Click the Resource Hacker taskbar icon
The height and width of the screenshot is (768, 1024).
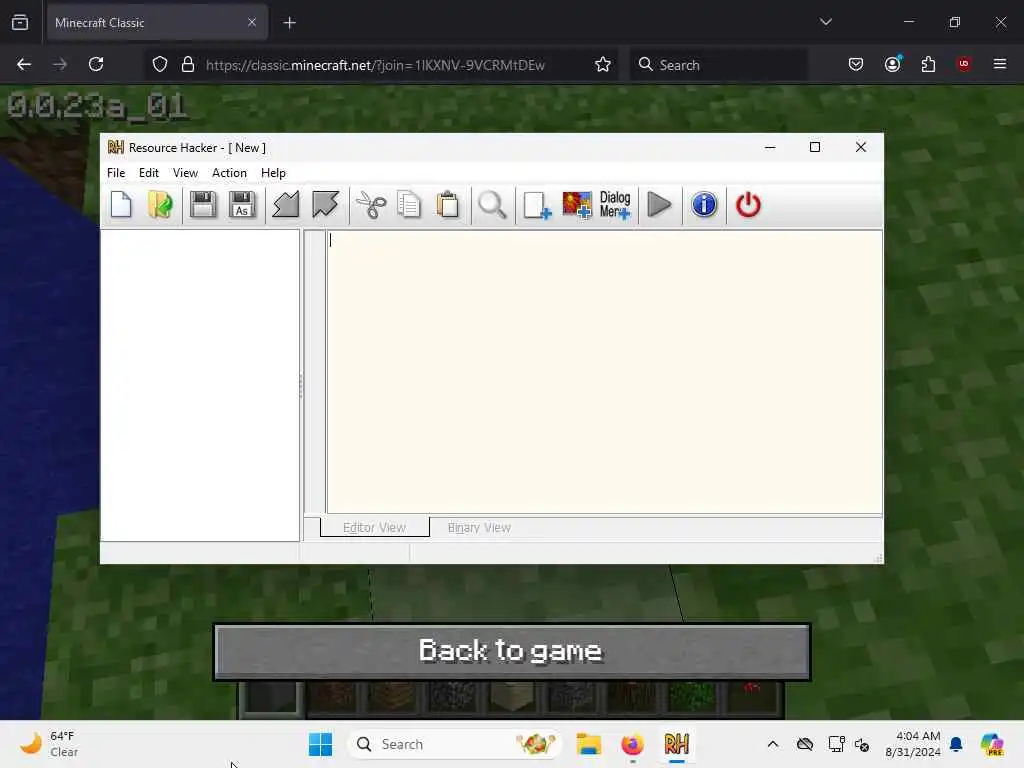tap(677, 744)
